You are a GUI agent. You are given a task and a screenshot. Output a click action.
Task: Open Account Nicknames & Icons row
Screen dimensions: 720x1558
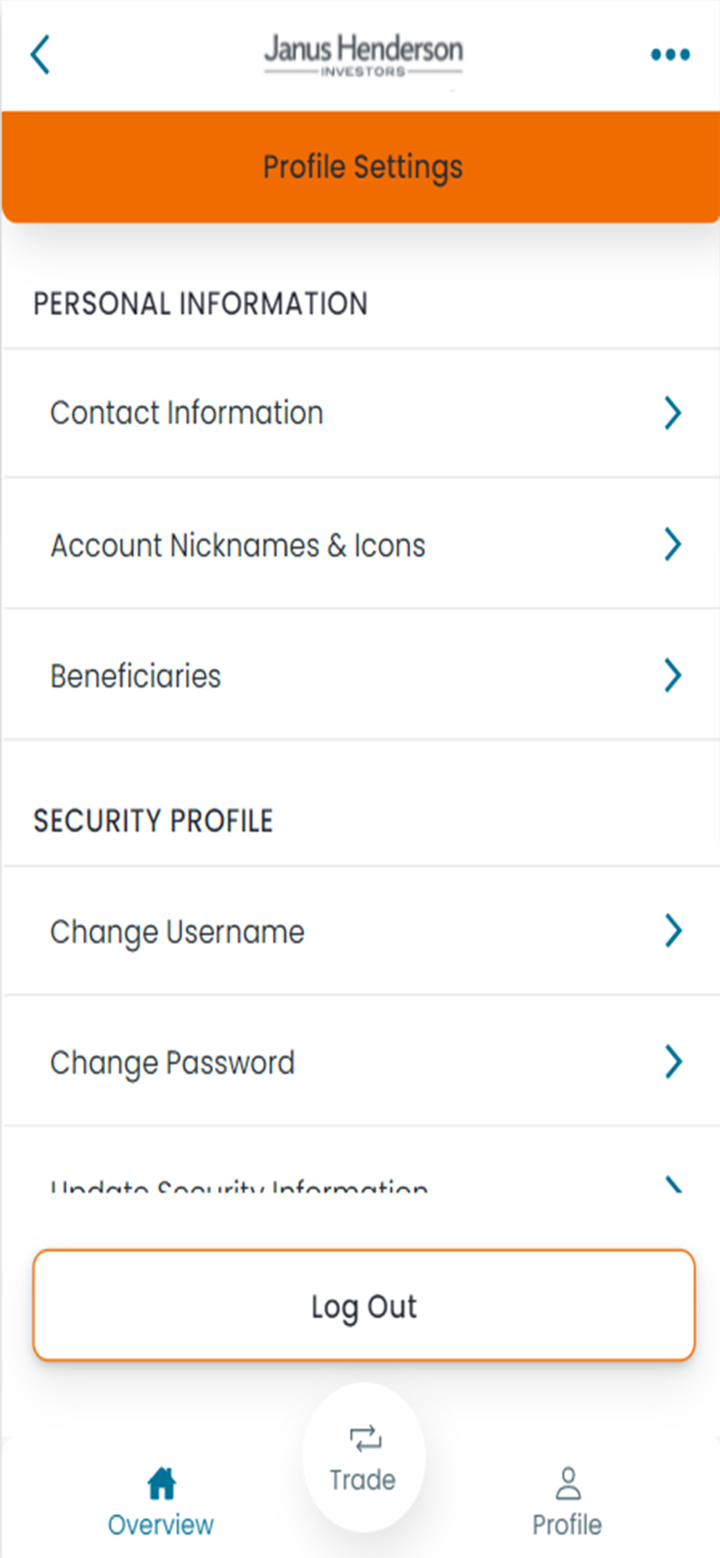coord(238,545)
